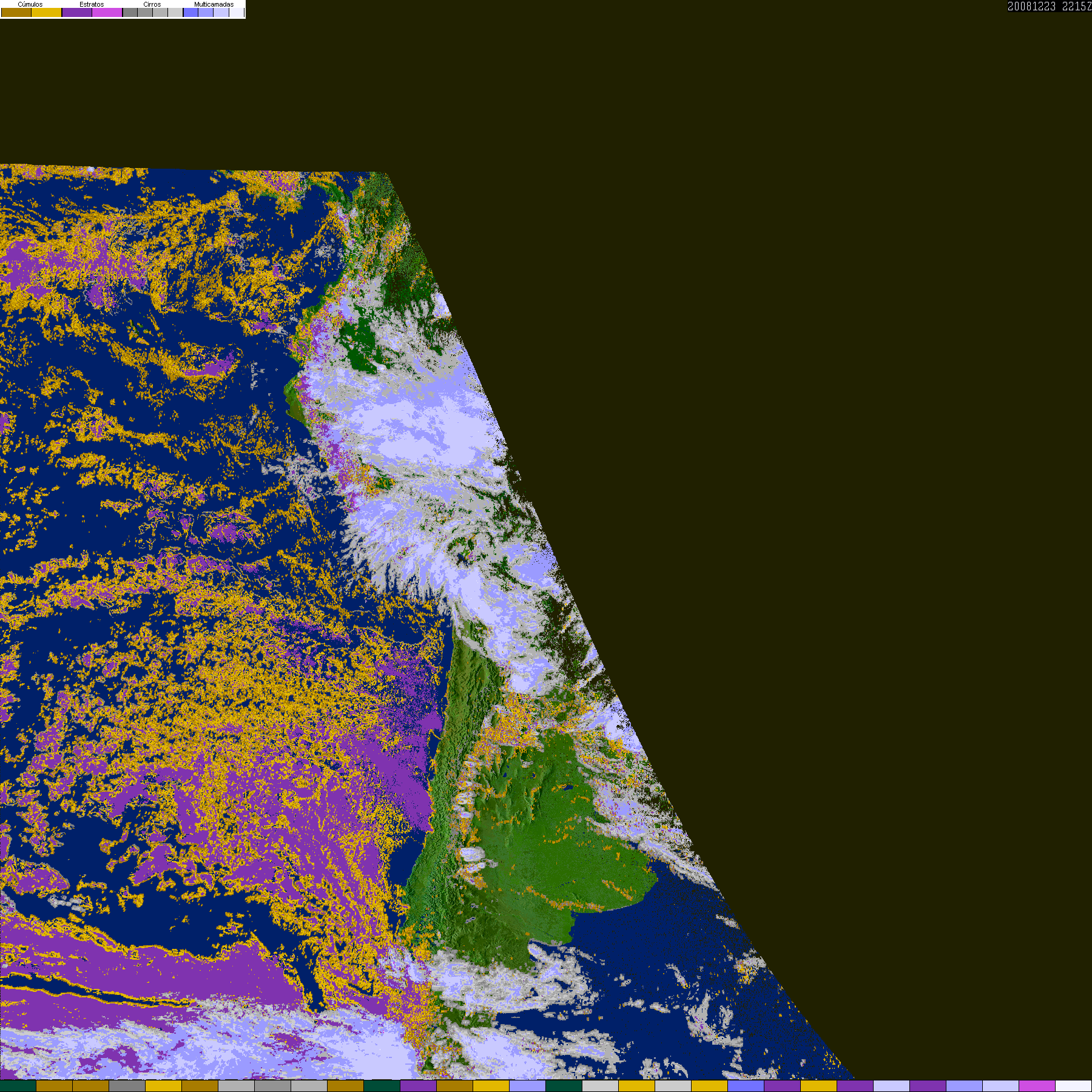Click the magenta cell in the bottom color strip
The width and height of the screenshot is (1092, 1092).
click(1037, 1086)
